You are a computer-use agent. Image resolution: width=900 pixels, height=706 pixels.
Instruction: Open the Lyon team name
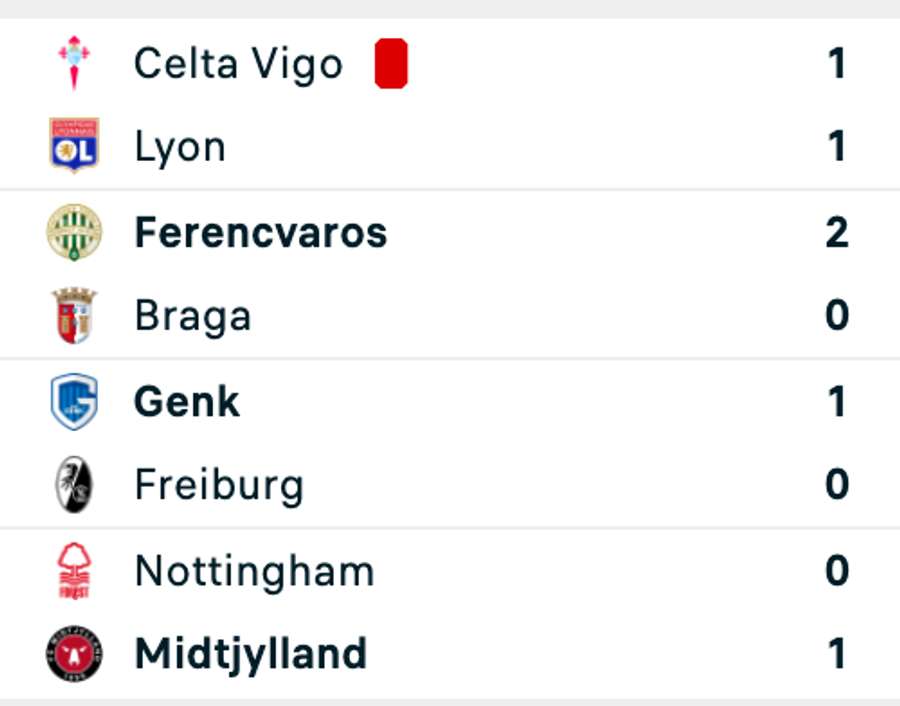[x=180, y=148]
